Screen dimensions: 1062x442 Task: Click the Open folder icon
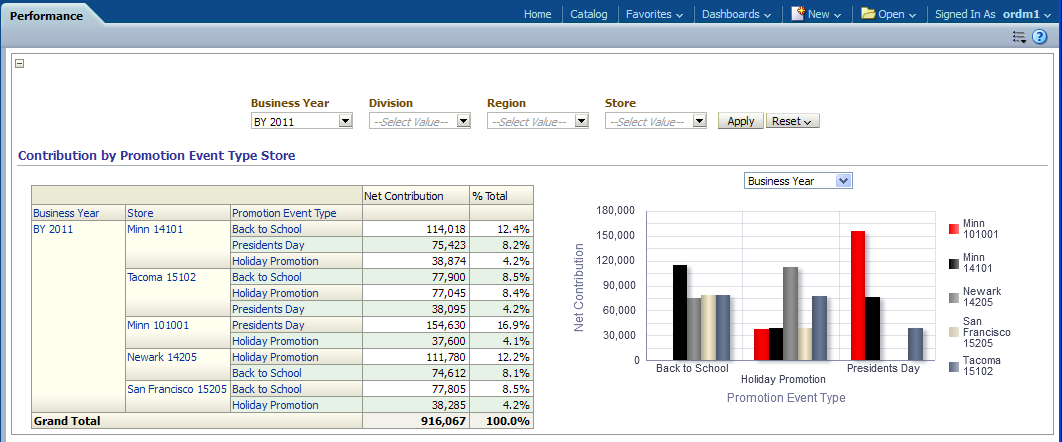point(868,14)
